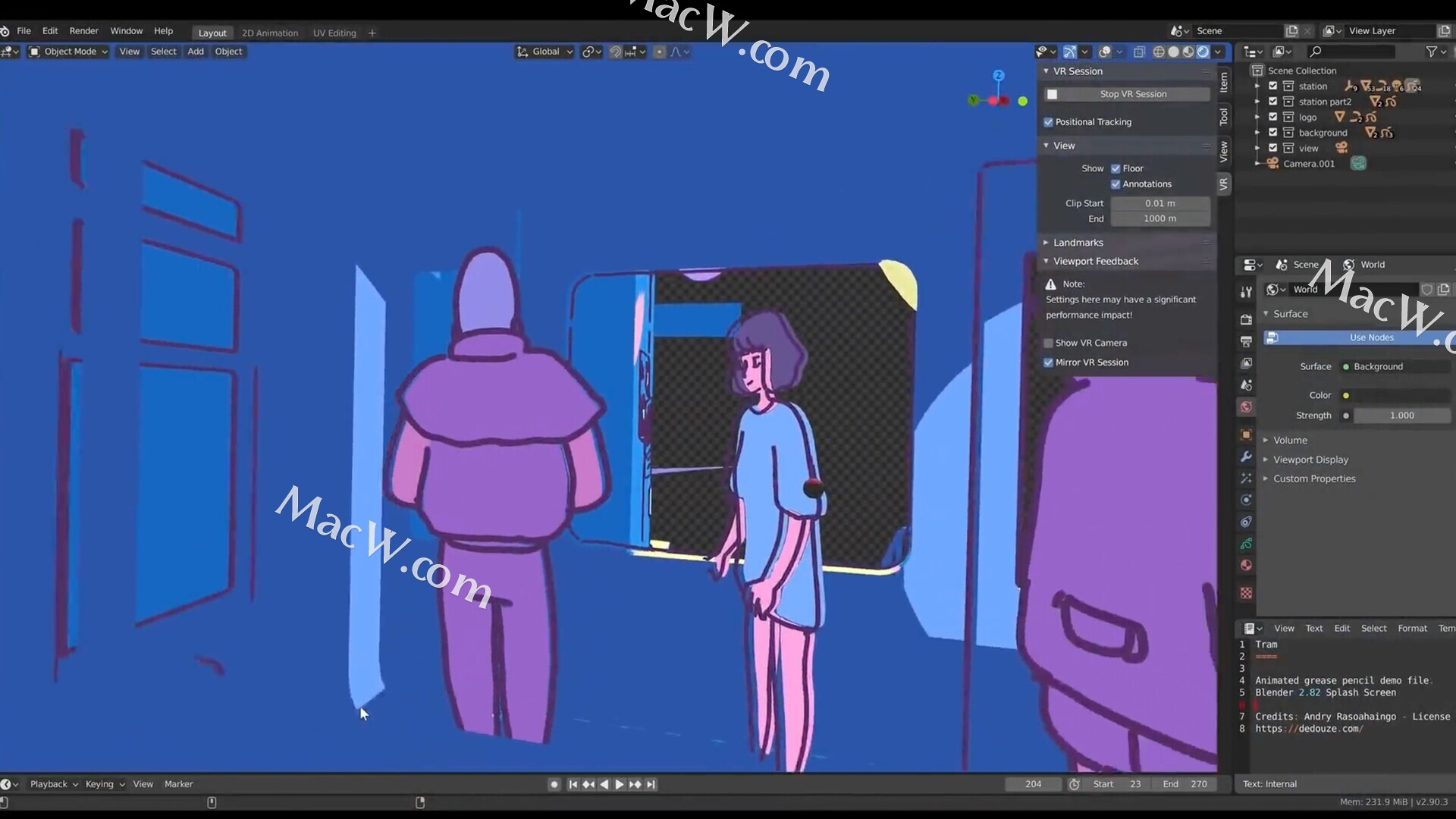Open World properties tab icon
The image size is (1456, 819).
tap(1246, 407)
